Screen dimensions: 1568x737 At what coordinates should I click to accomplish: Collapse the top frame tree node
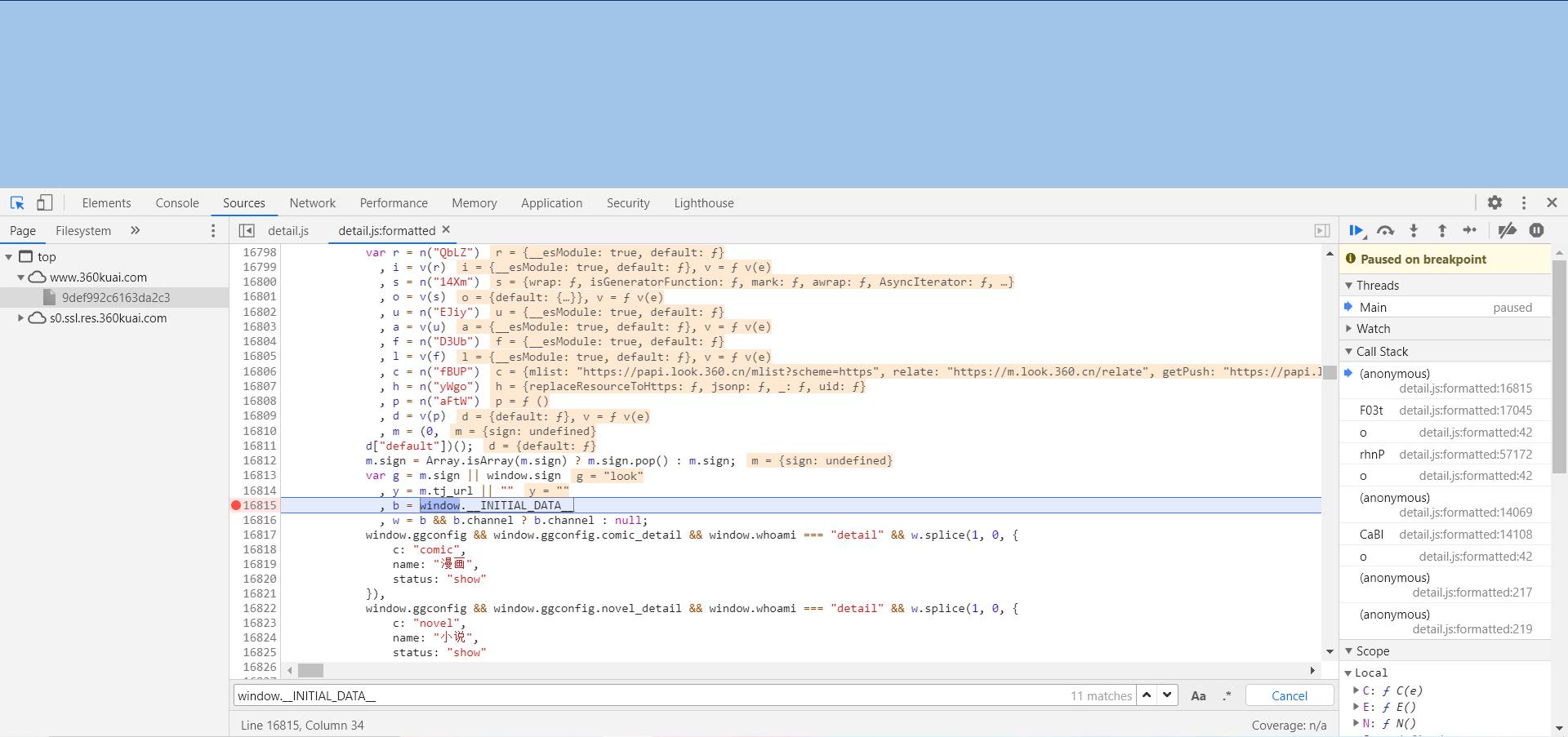(x=9, y=257)
